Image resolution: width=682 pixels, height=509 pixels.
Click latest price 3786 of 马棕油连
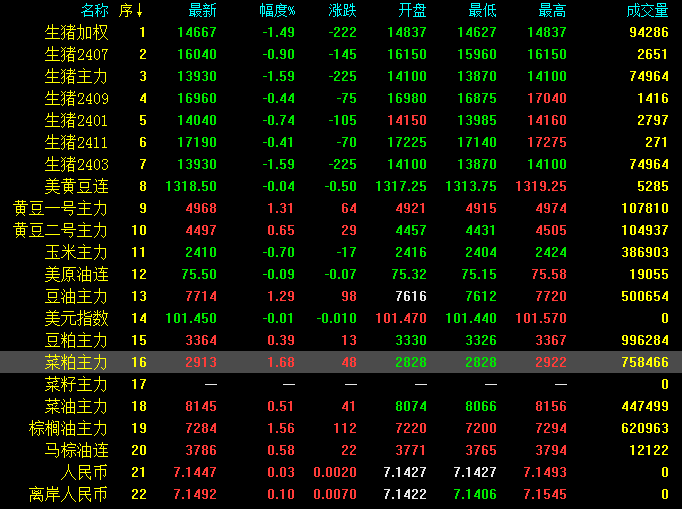201,450
